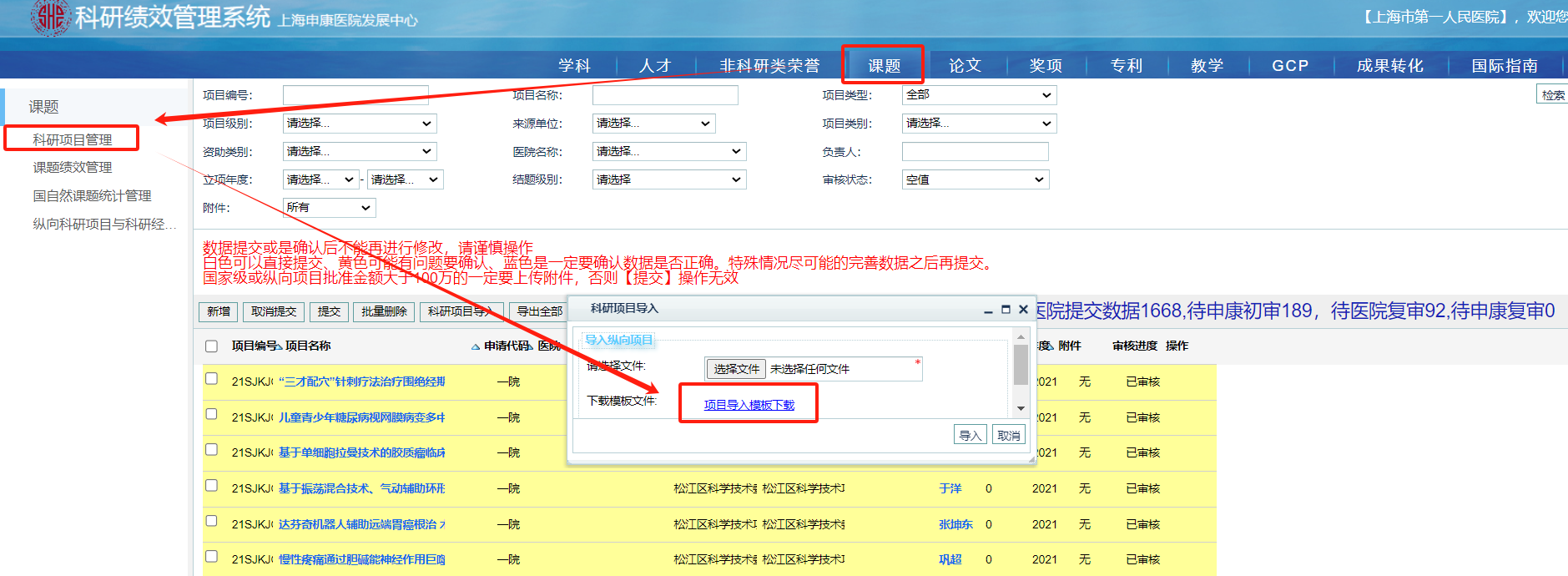
Task: Check the first row 三才配穴 project checkbox
Action: [x=212, y=379]
